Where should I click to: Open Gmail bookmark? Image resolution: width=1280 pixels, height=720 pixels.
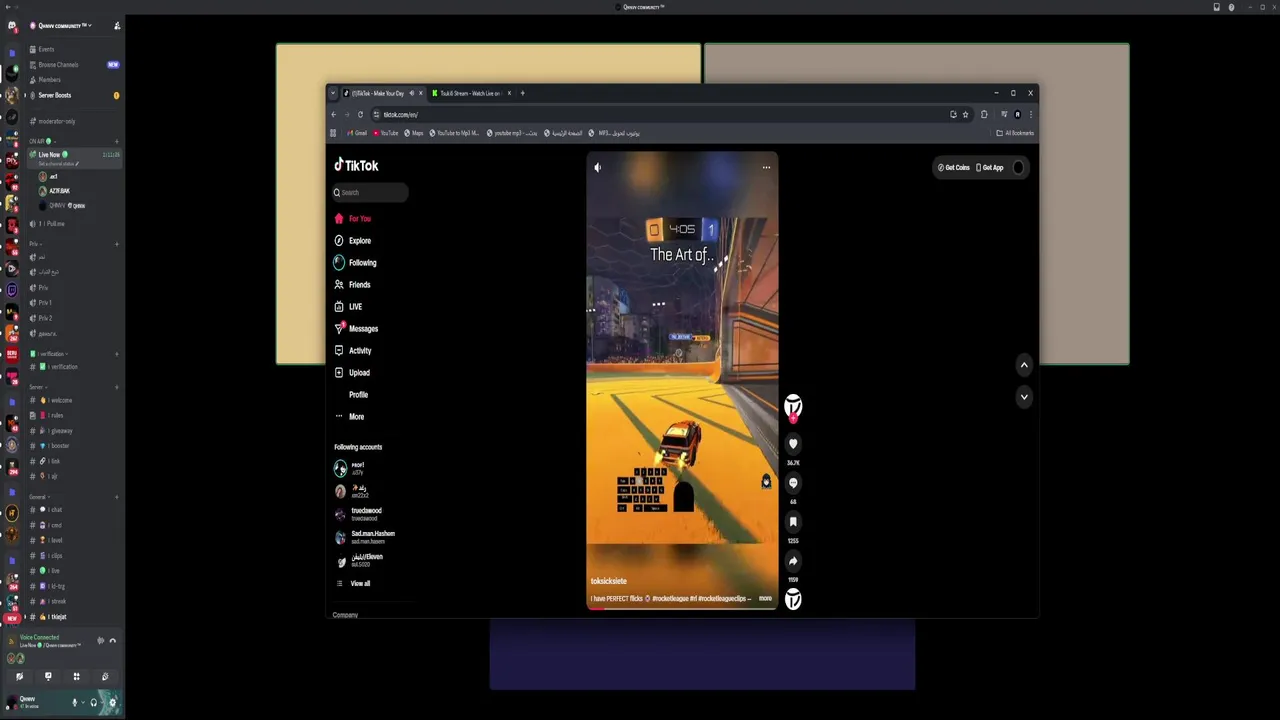pos(357,133)
